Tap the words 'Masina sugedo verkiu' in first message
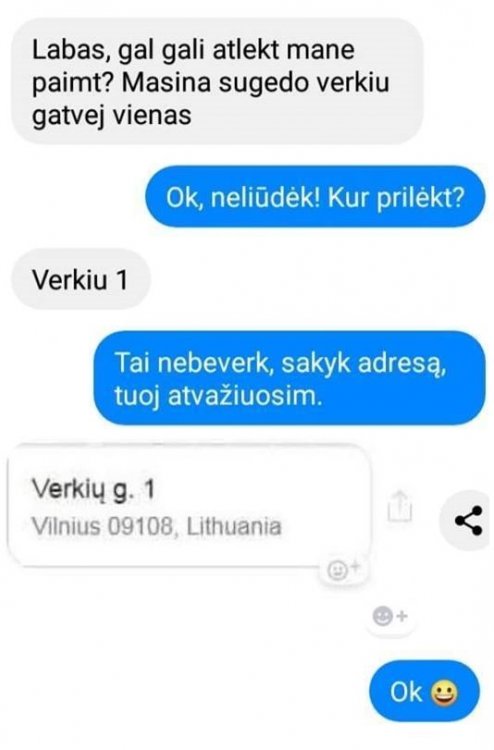The height and width of the screenshot is (750, 494). (255, 82)
